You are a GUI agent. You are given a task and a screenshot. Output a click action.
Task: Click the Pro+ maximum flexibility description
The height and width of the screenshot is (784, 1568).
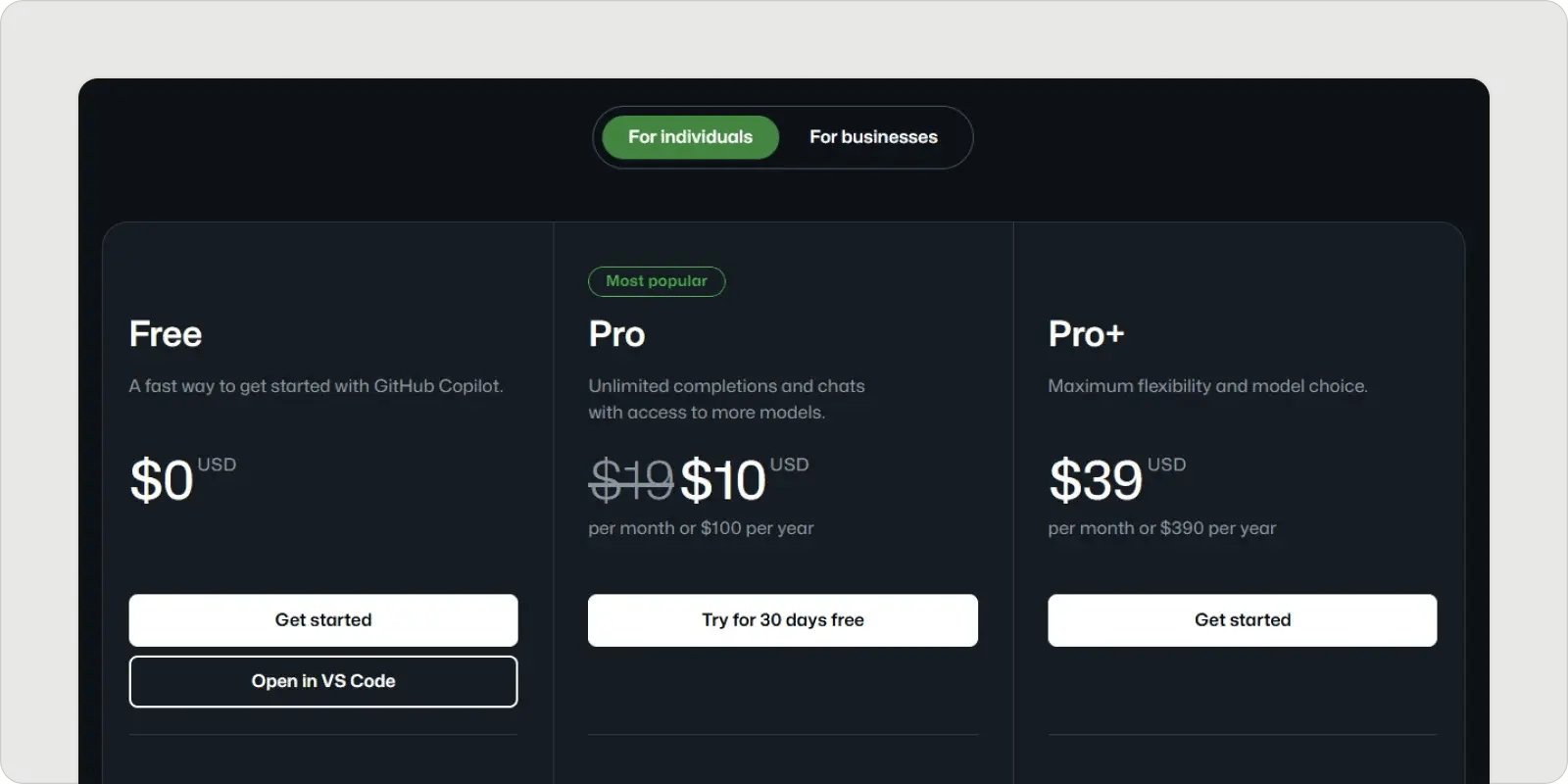[1207, 386]
